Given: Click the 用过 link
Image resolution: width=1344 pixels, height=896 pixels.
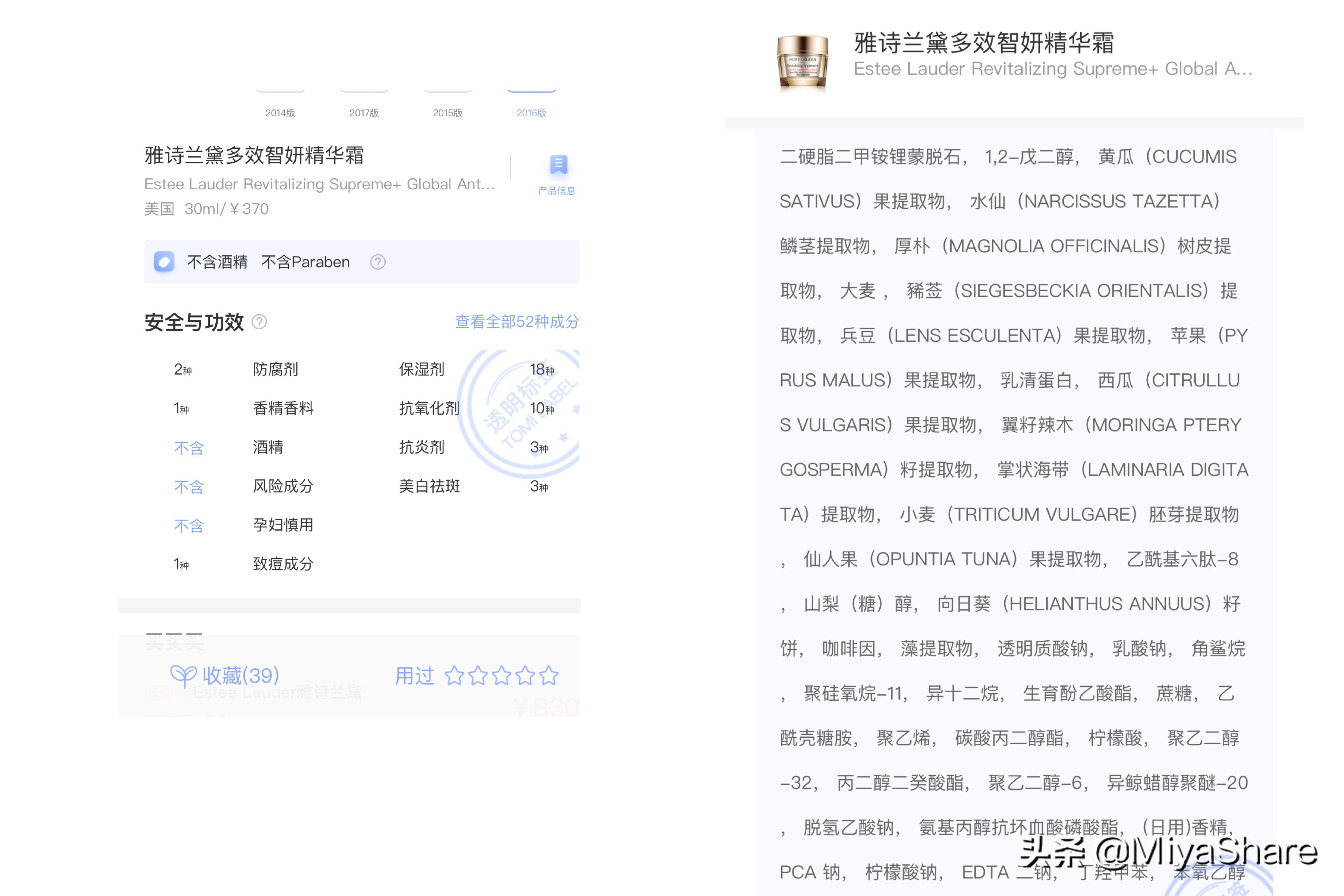Looking at the screenshot, I should coord(415,676).
